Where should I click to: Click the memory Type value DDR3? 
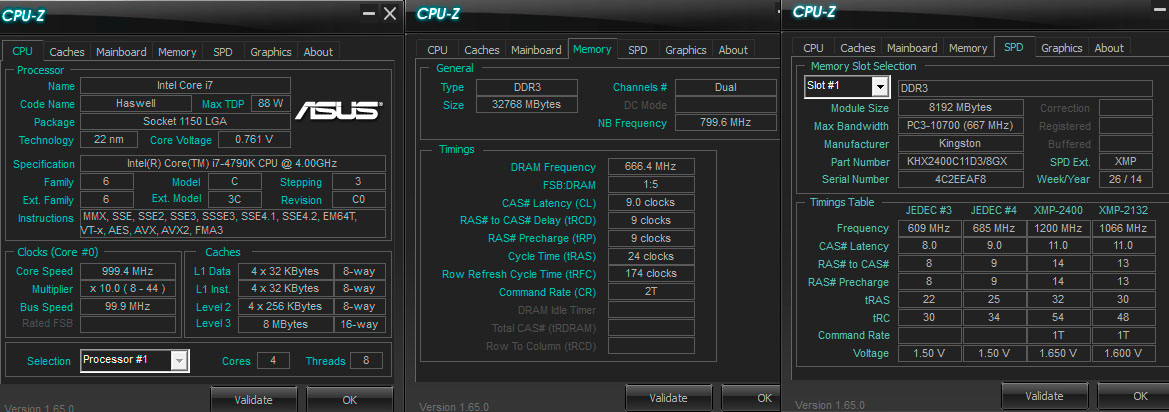point(526,87)
